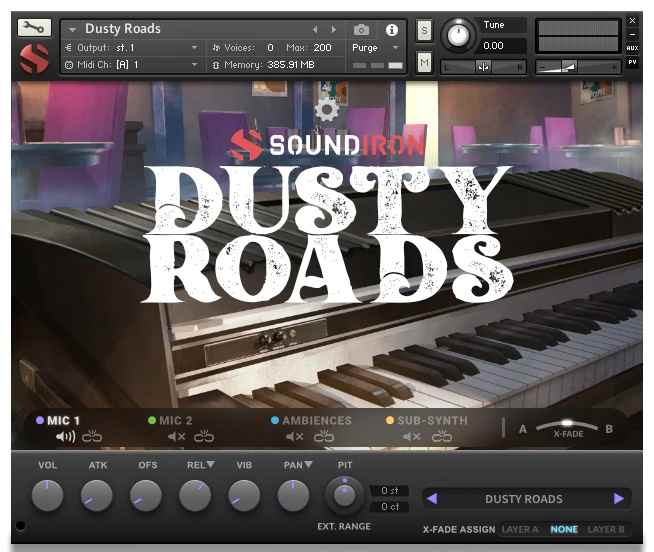Set X-Fade assign to NONE
The height and width of the screenshot is (552, 654).
point(564,530)
